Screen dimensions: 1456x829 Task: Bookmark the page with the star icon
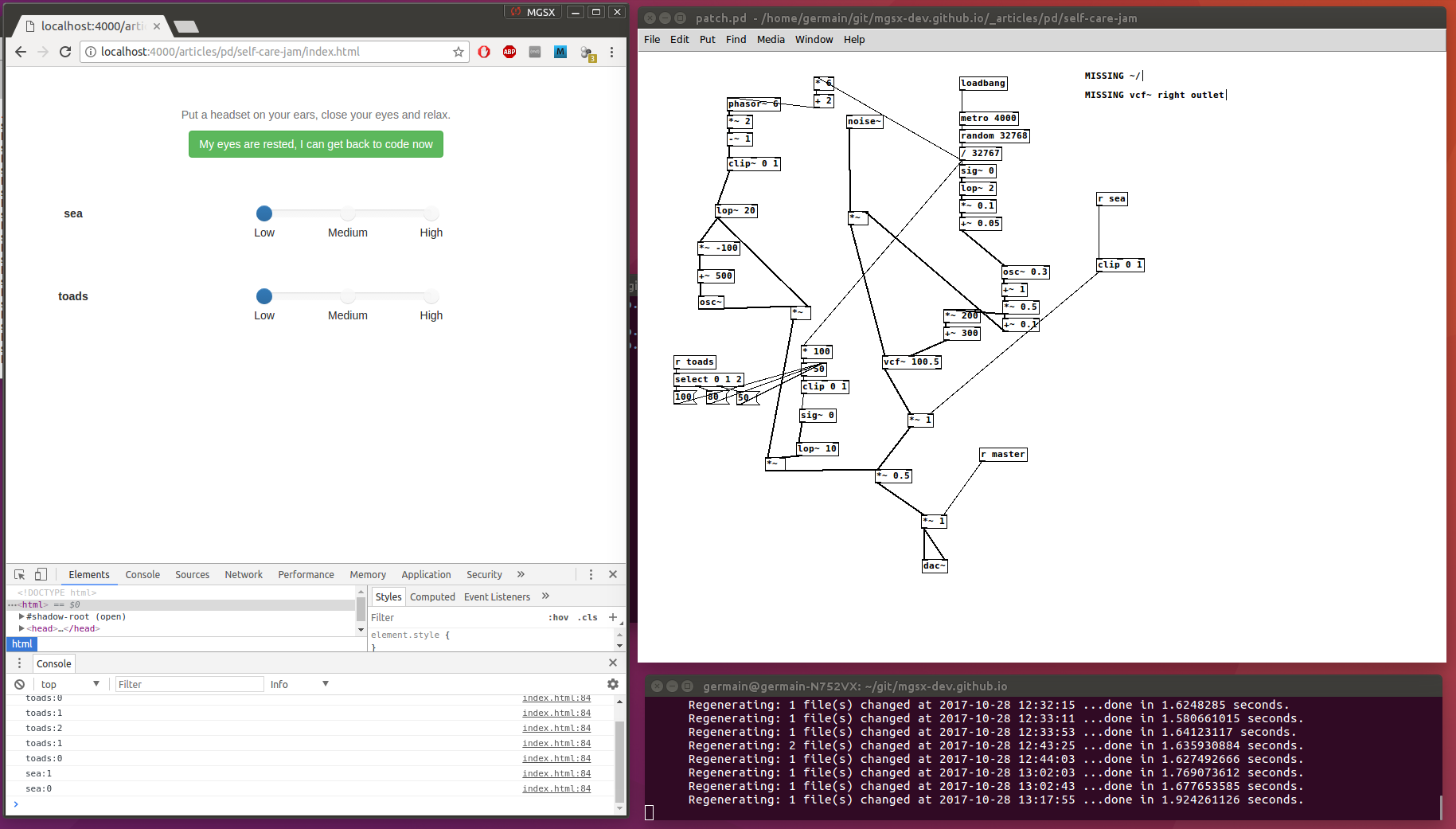click(459, 52)
